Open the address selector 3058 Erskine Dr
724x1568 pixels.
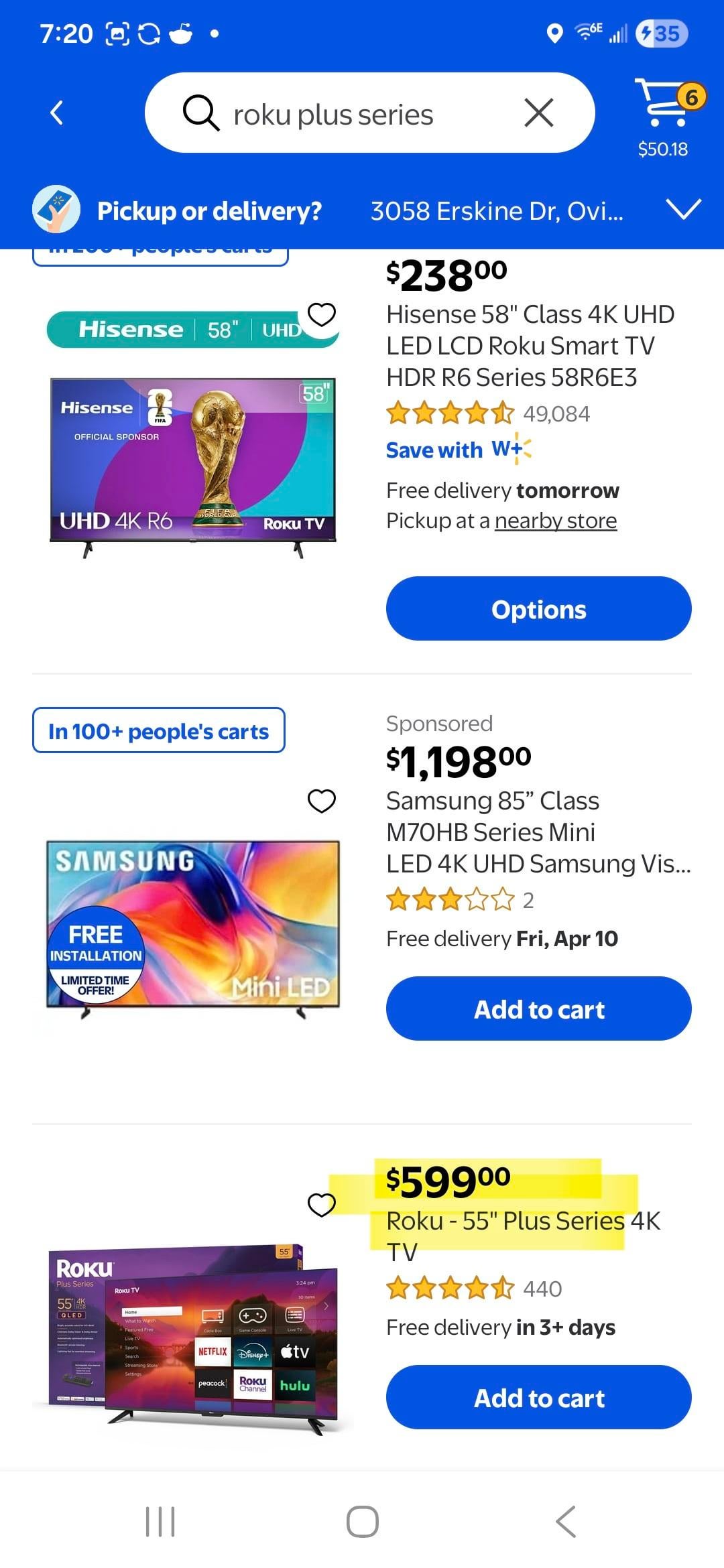[497, 211]
